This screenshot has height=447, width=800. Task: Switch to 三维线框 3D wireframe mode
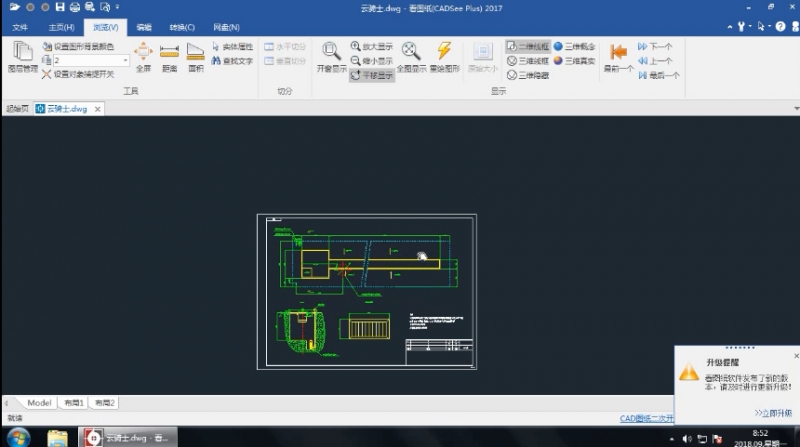point(528,61)
